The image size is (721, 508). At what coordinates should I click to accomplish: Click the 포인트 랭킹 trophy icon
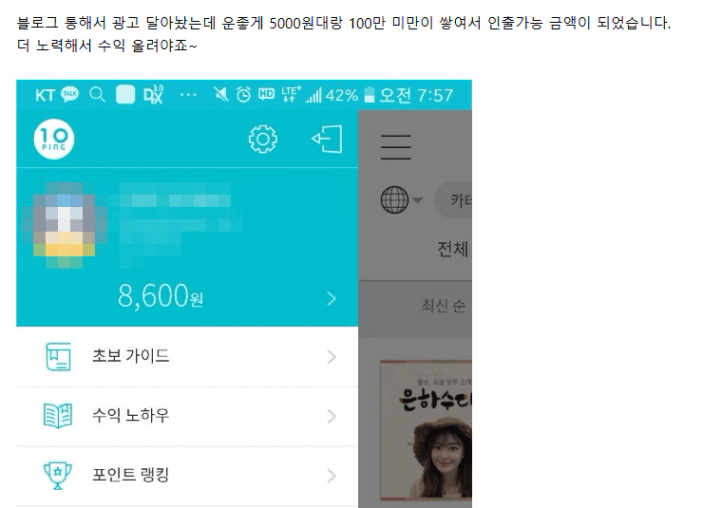click(57, 475)
